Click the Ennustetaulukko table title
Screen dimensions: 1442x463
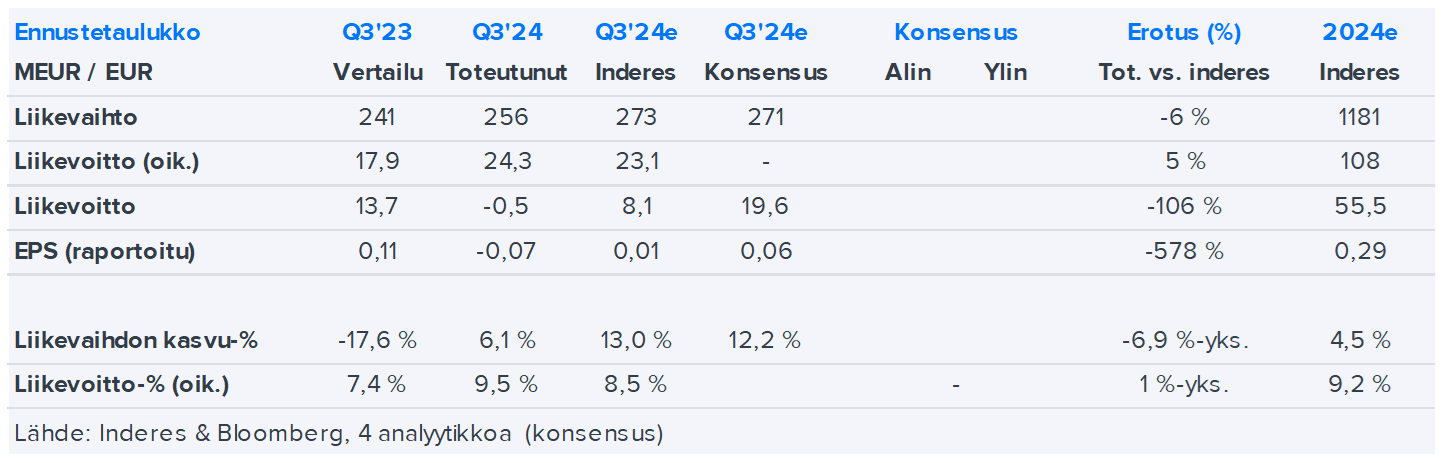(x=107, y=32)
